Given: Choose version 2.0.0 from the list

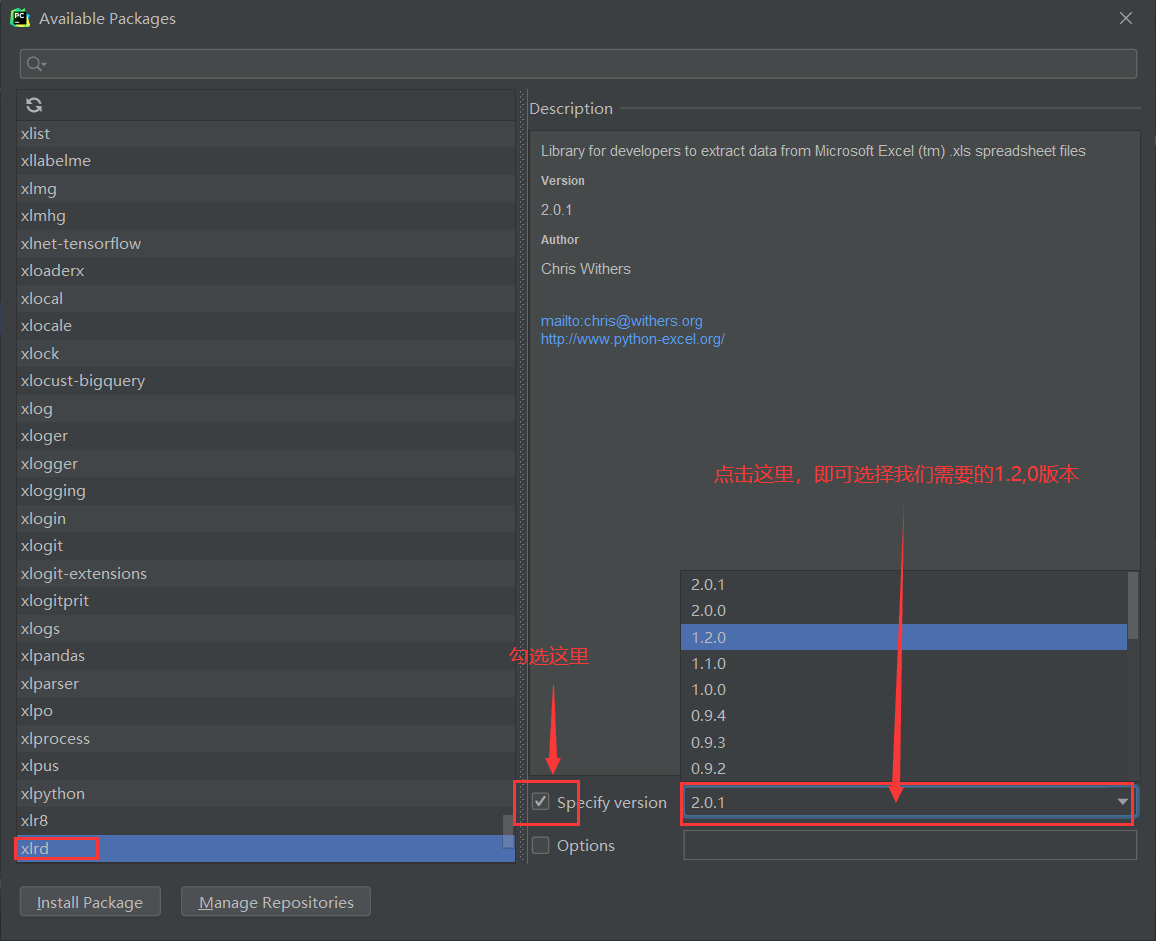Looking at the screenshot, I should pyautogui.click(x=904, y=611).
